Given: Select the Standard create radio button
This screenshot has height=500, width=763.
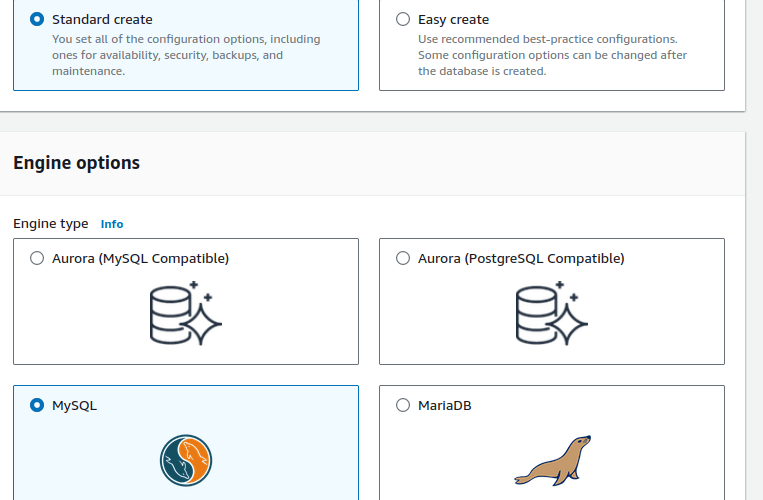Looking at the screenshot, I should click(37, 19).
